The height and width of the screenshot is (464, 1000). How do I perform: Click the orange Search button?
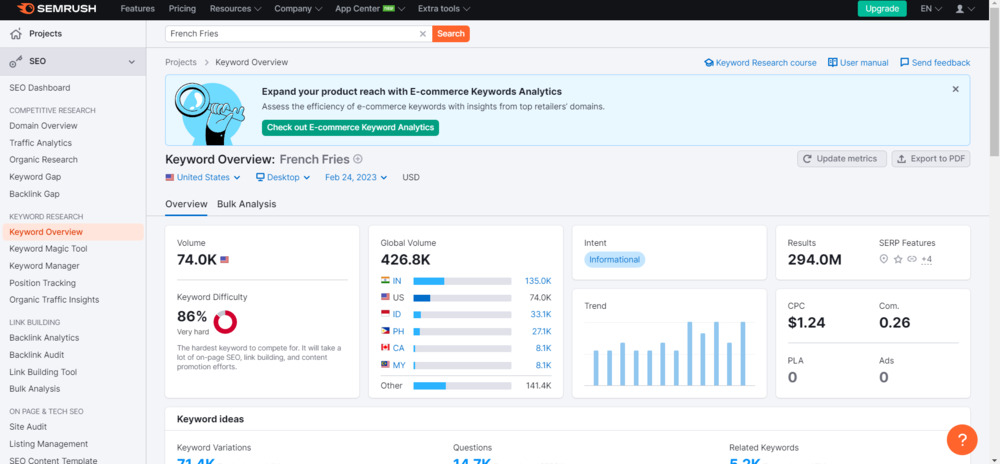pyautogui.click(x=451, y=34)
